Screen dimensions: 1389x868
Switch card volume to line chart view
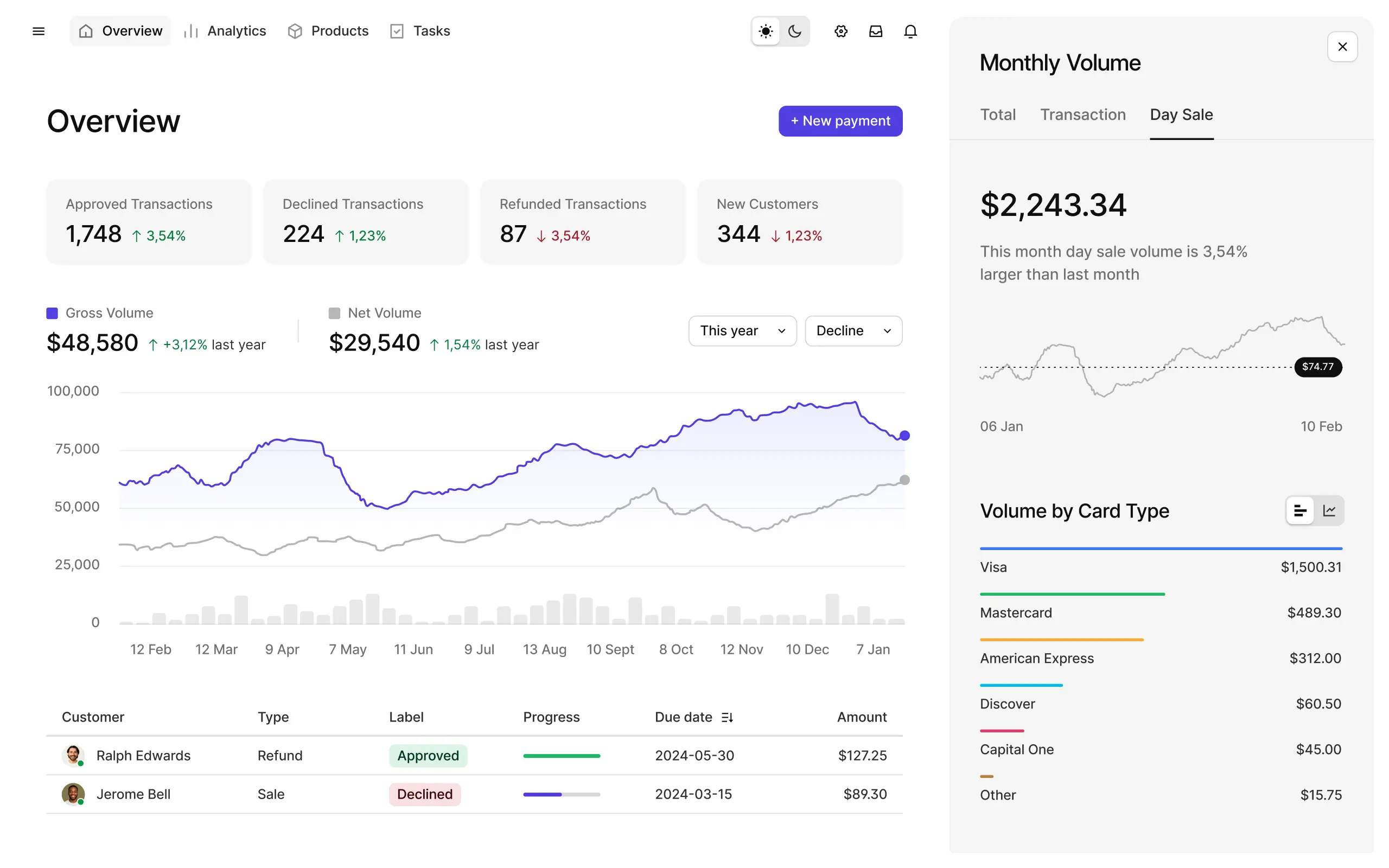(1329, 510)
